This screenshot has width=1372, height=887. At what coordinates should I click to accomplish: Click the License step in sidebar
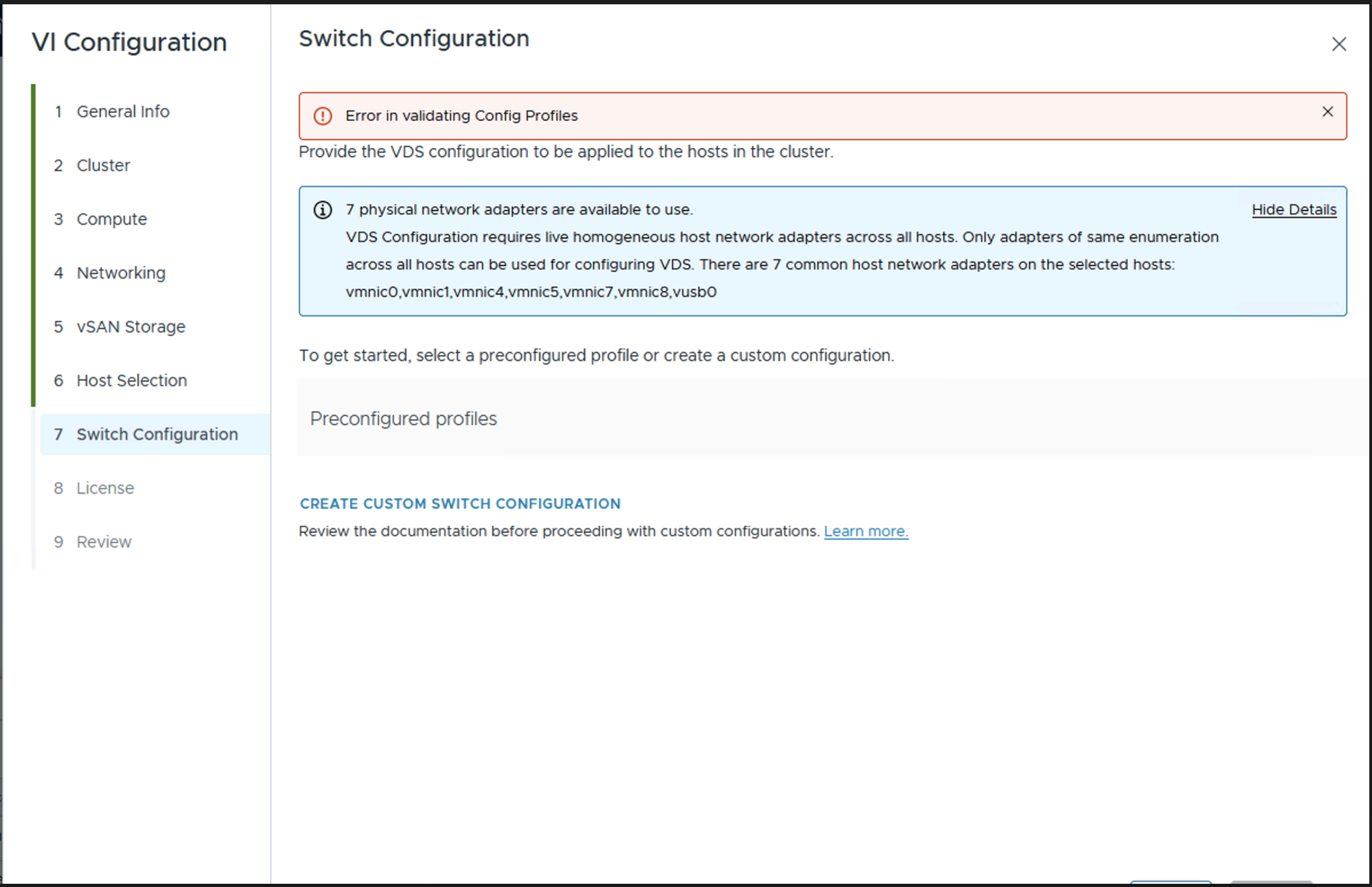click(105, 488)
